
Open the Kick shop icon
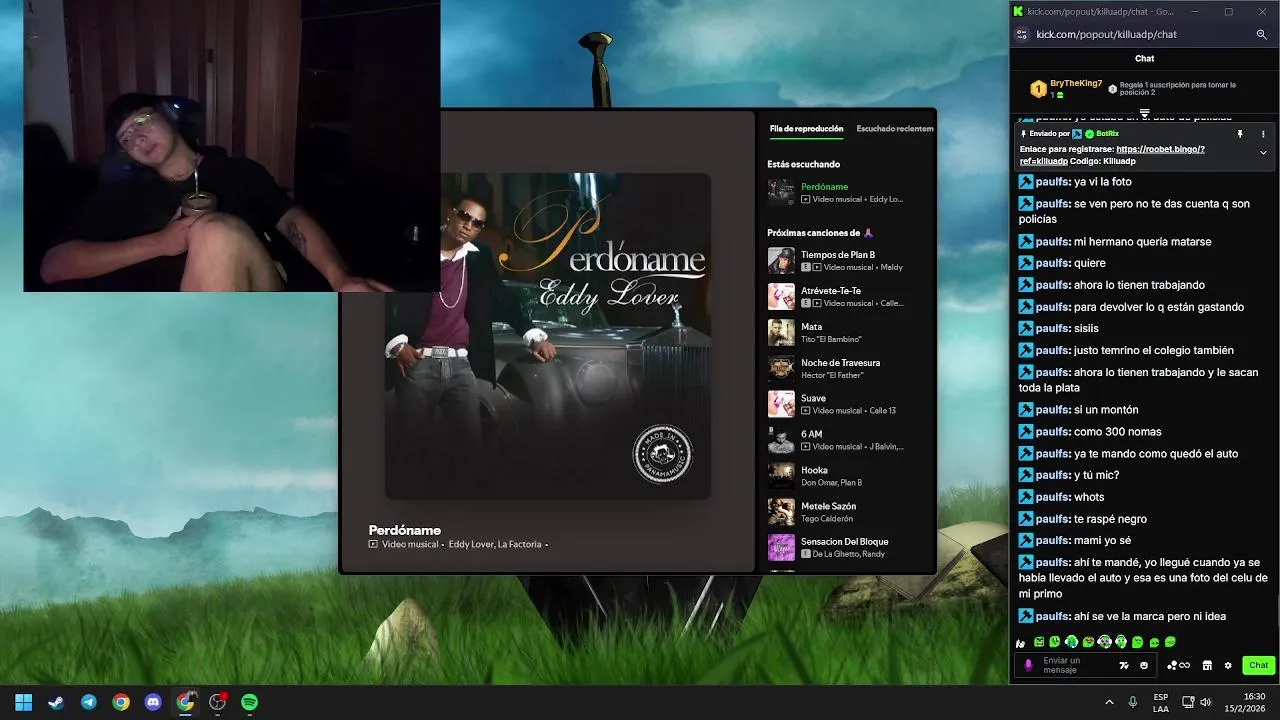pyautogui.click(x=1207, y=665)
